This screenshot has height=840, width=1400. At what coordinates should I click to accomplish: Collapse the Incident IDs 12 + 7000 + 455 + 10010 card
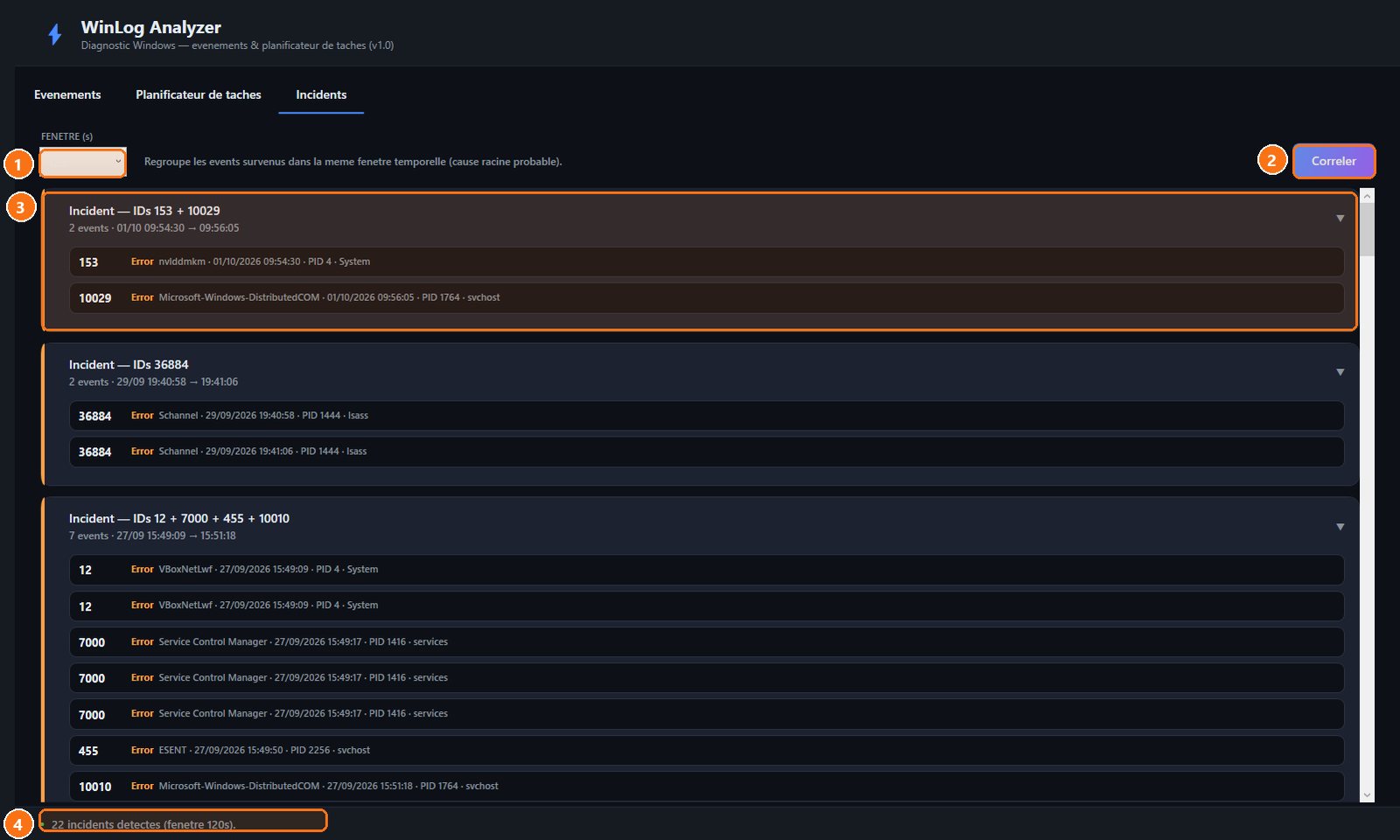pyautogui.click(x=1340, y=527)
